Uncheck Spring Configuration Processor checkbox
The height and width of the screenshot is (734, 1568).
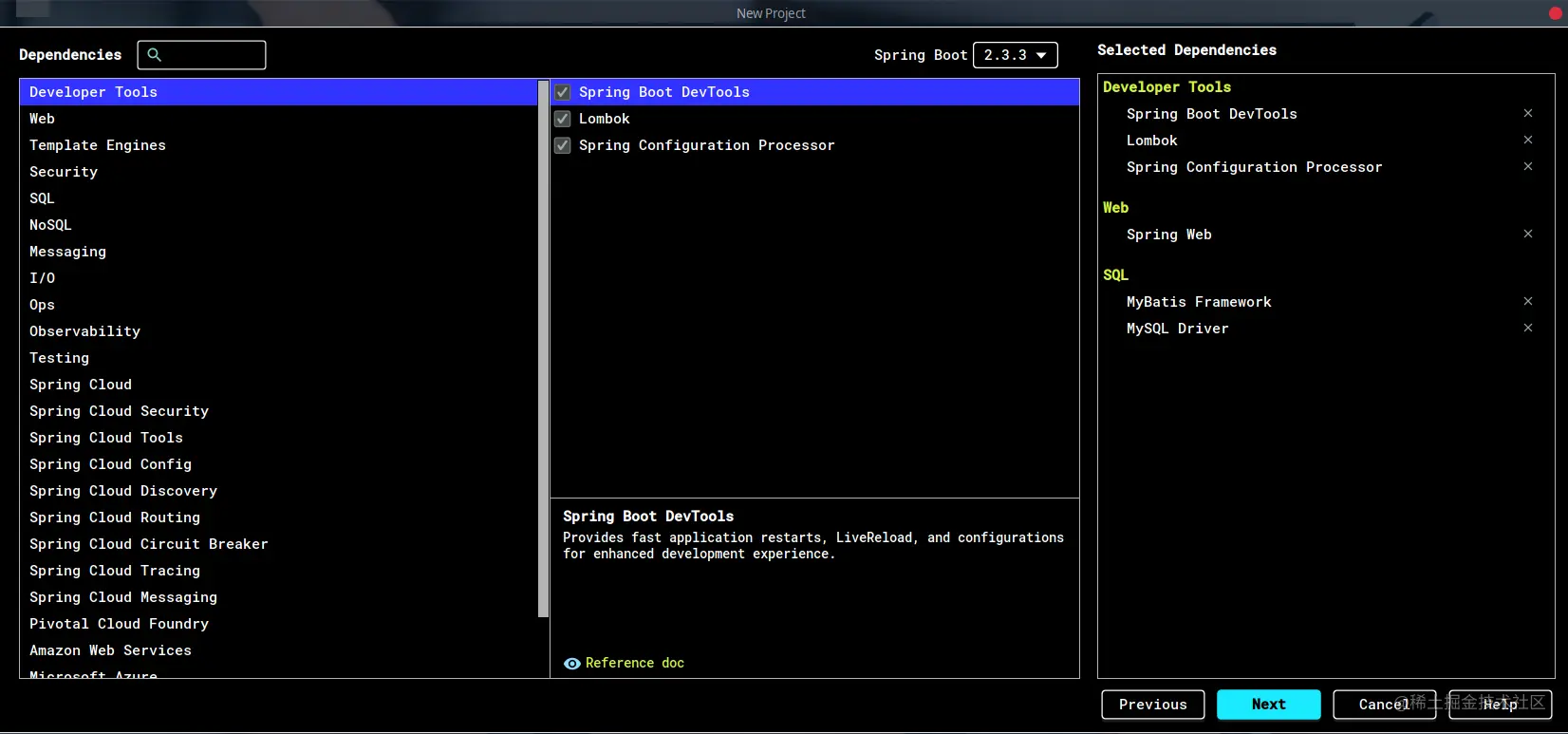(563, 145)
